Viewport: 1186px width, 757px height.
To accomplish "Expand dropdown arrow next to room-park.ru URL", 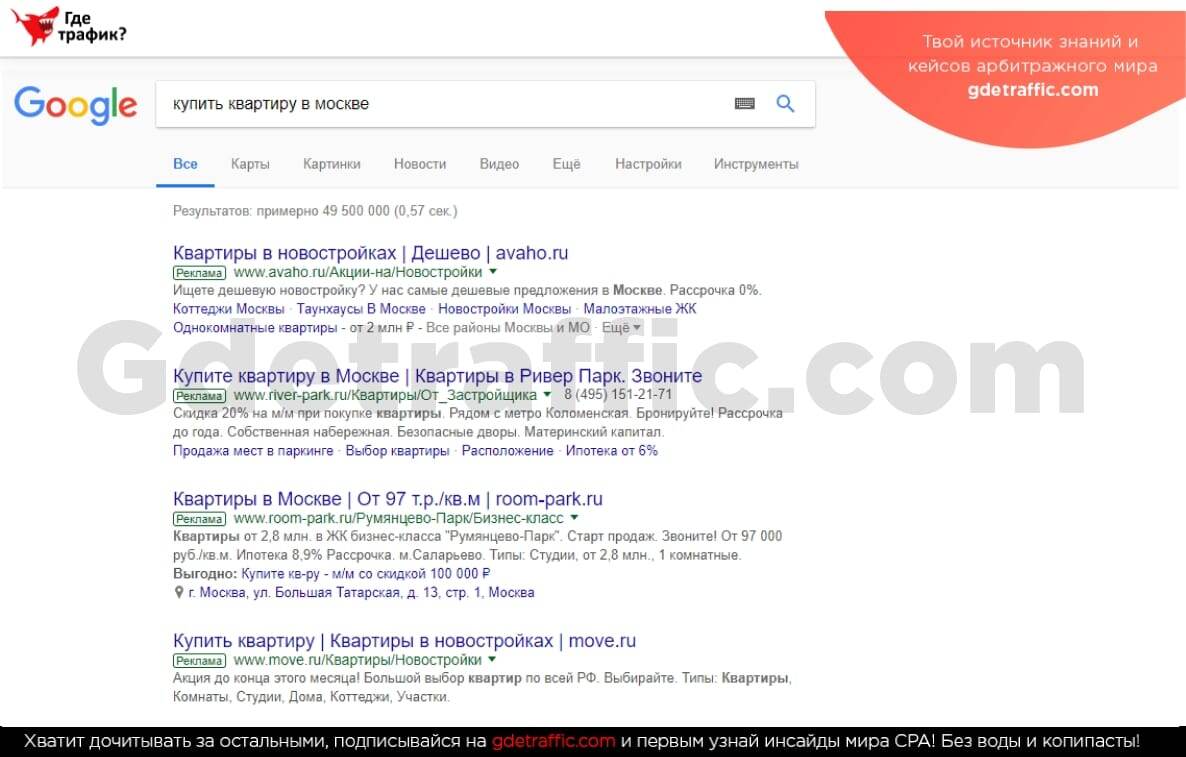I will 574,518.
